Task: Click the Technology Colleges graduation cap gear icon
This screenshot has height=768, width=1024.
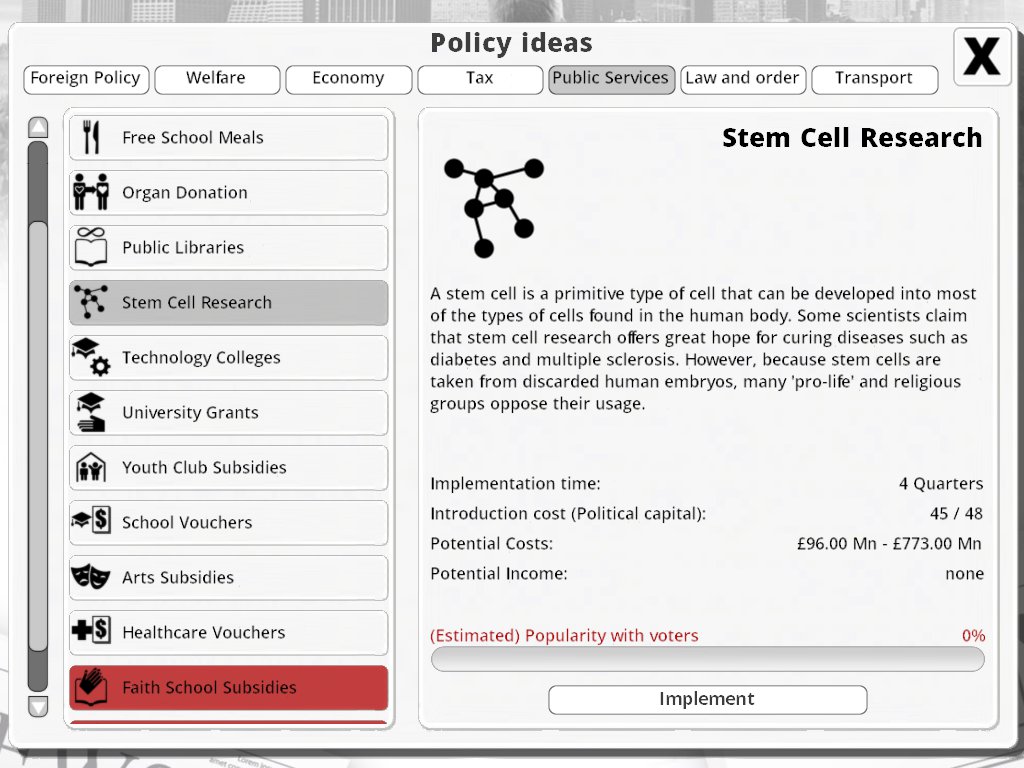Action: (91, 357)
